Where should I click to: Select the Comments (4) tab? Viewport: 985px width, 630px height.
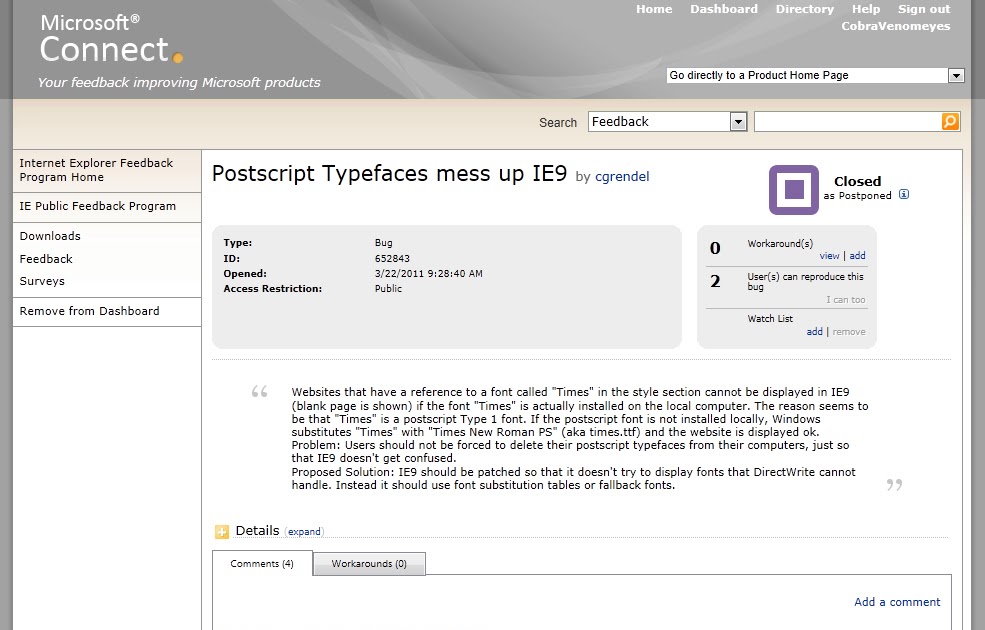pyautogui.click(x=262, y=563)
